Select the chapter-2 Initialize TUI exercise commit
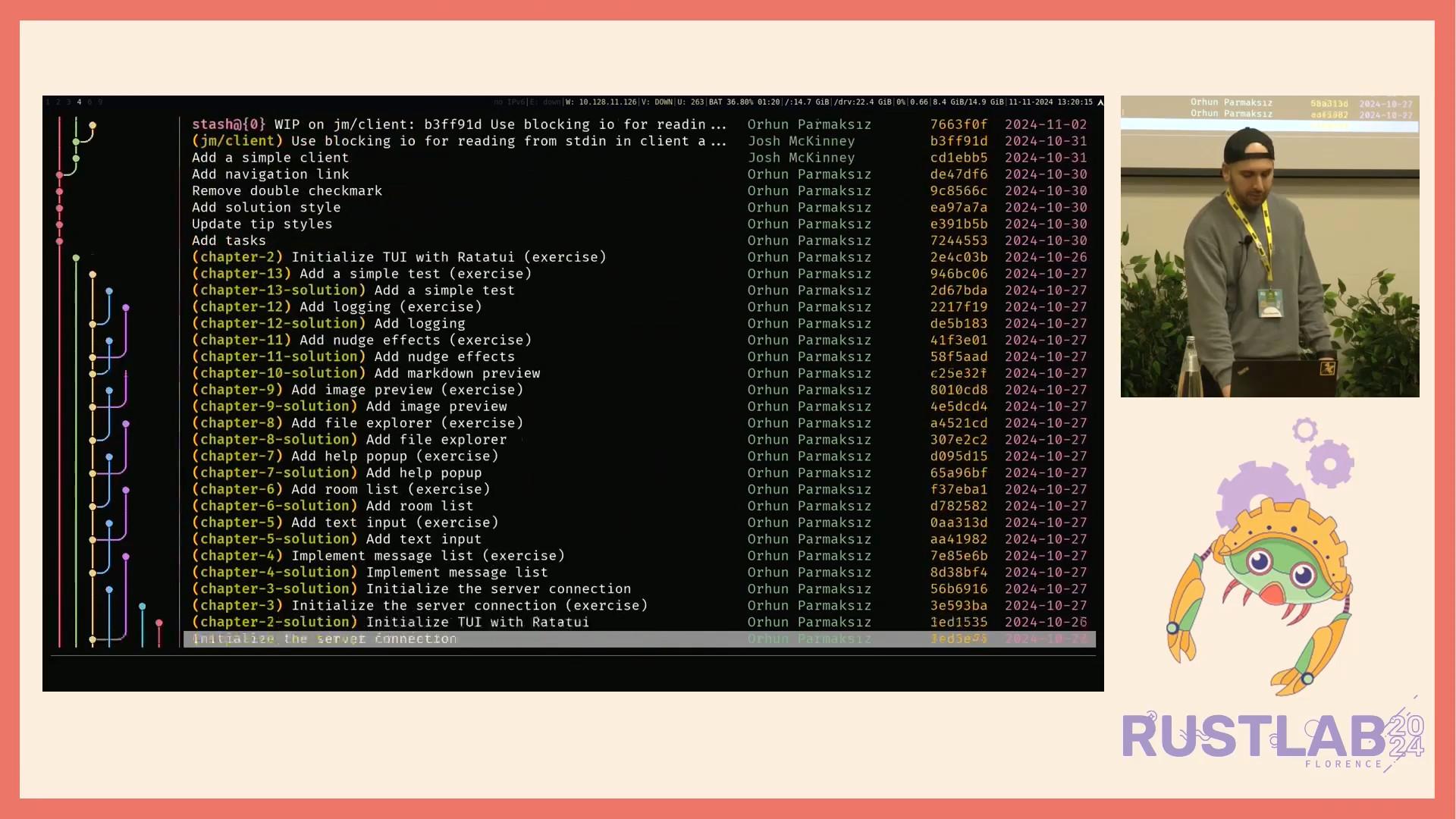The width and height of the screenshot is (1456, 819). pos(639,257)
